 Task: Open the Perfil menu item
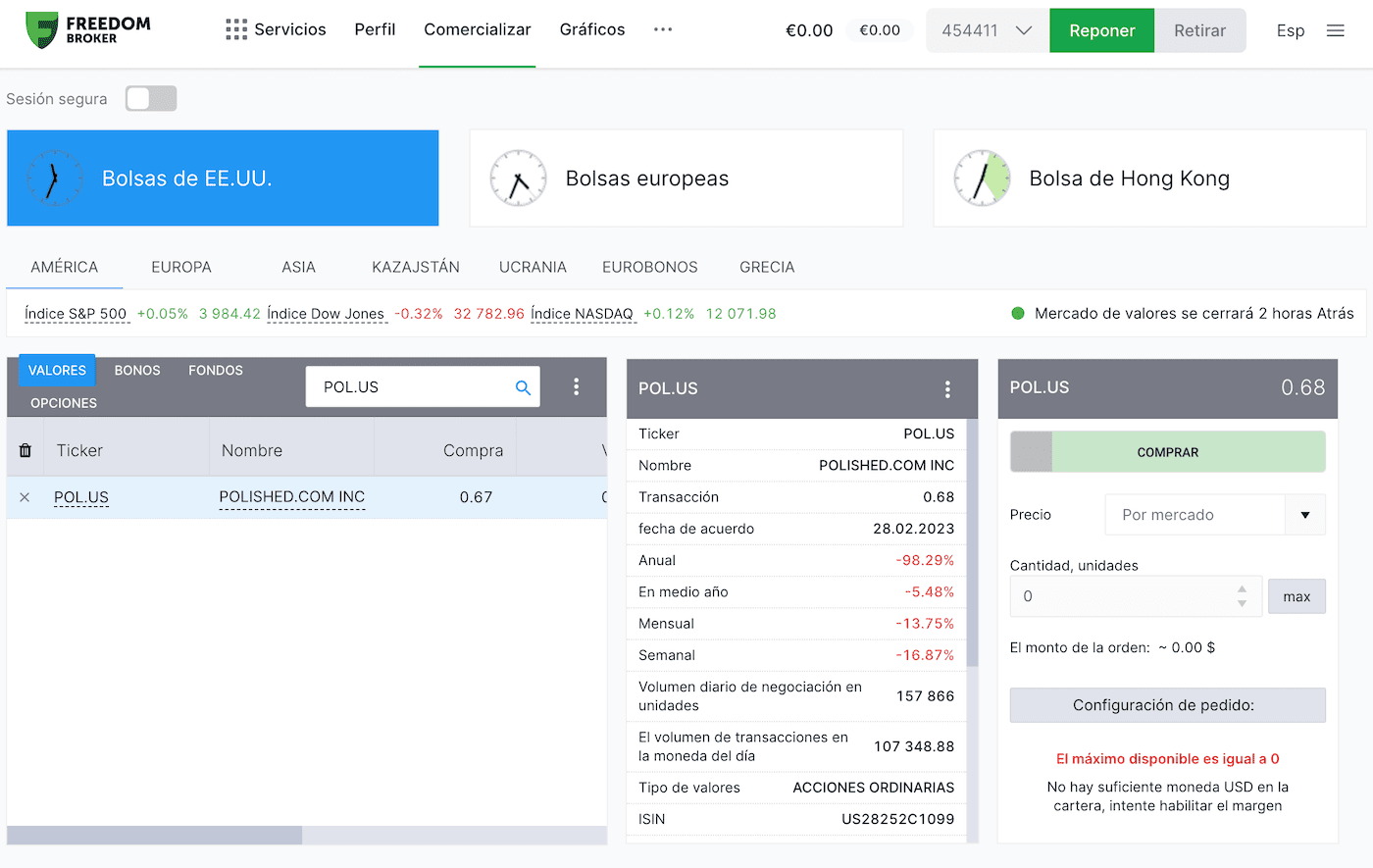(375, 29)
